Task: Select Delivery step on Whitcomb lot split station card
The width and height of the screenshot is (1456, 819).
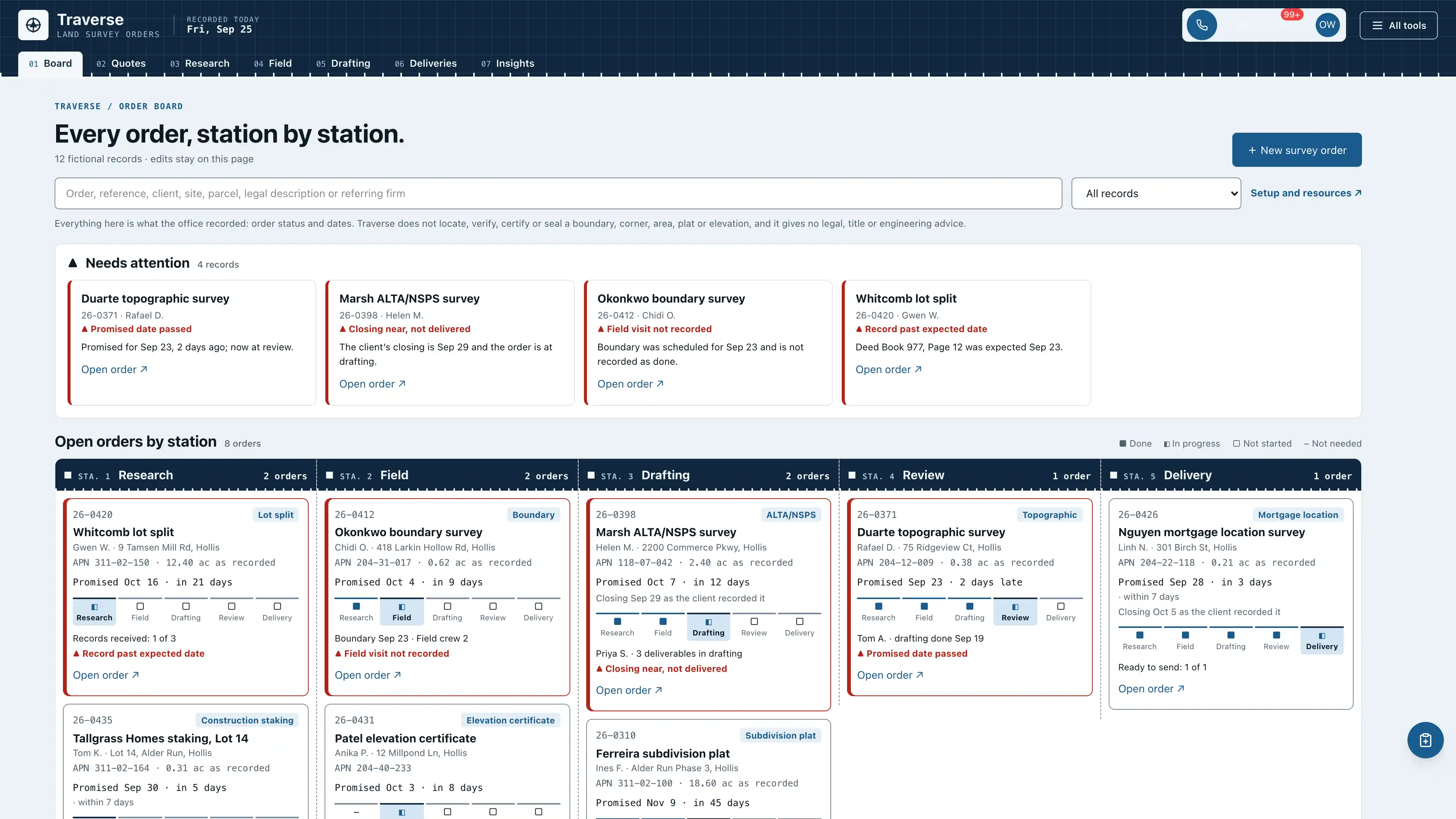Action: [x=277, y=612]
